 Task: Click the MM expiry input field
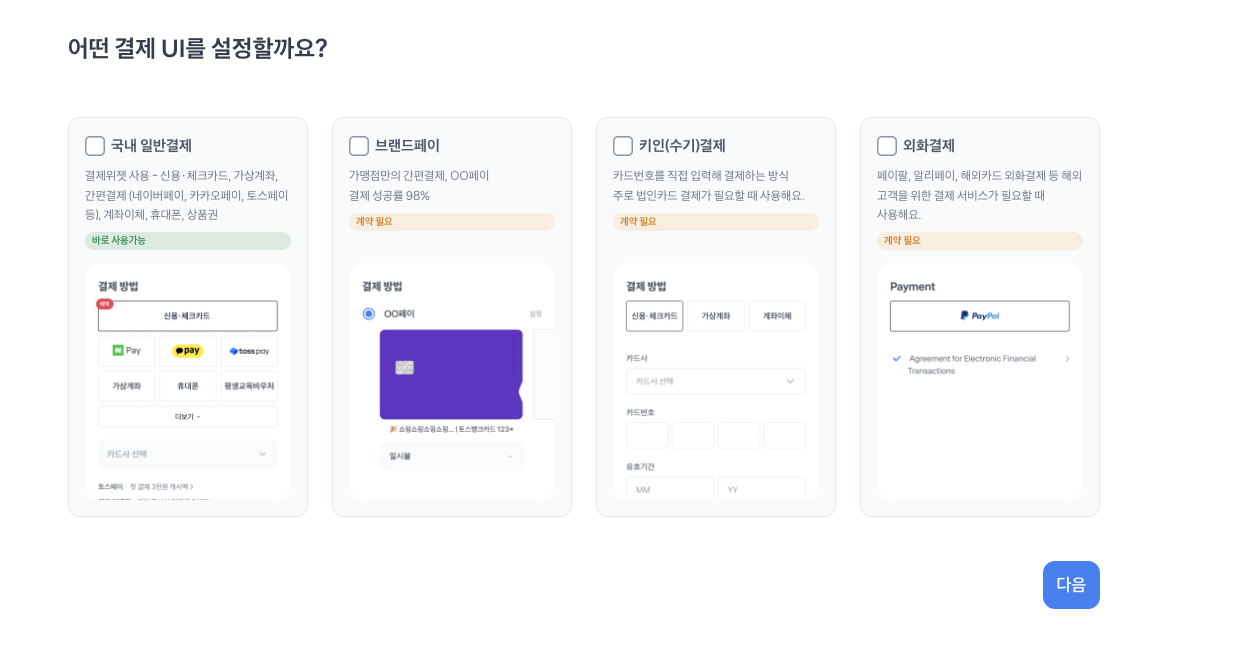point(669,490)
